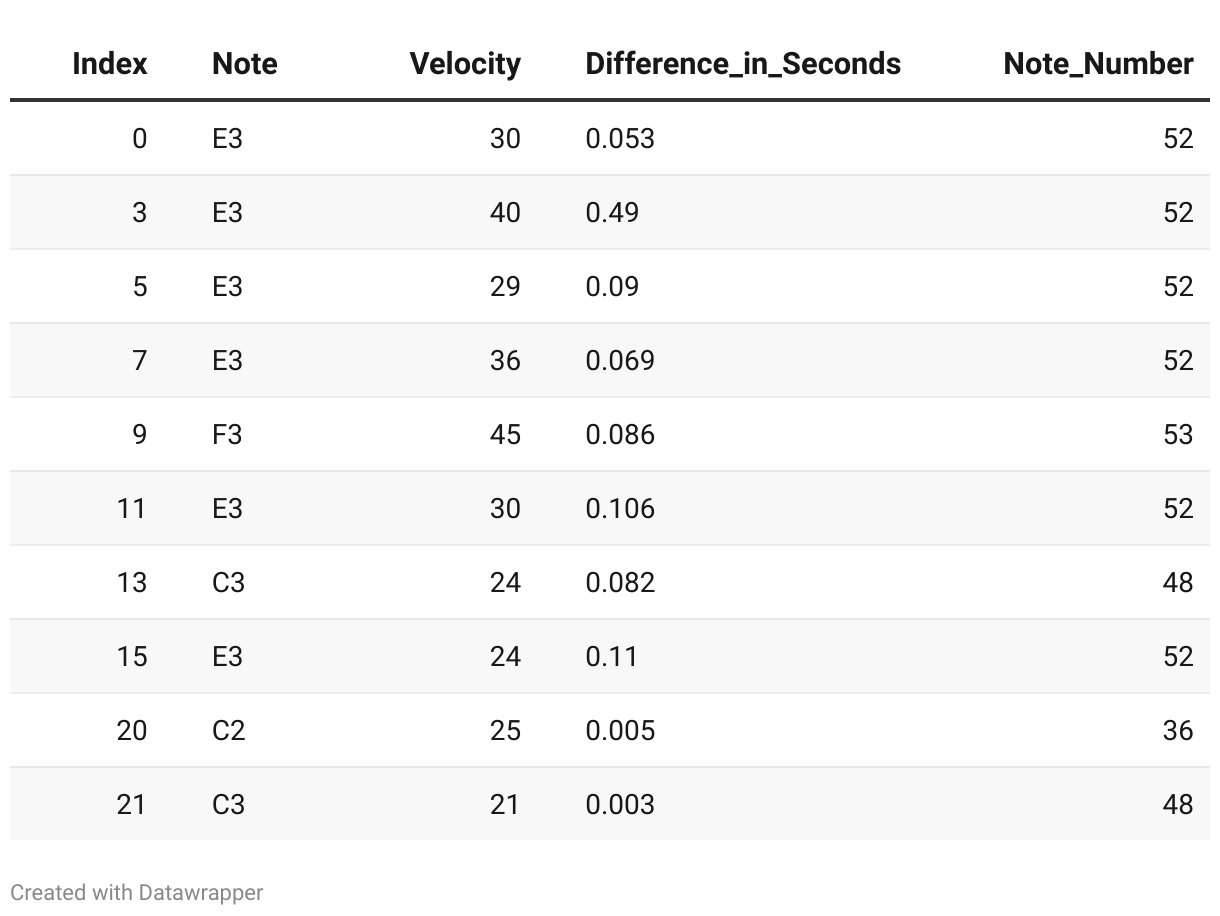Click the Index column header

pos(109,64)
